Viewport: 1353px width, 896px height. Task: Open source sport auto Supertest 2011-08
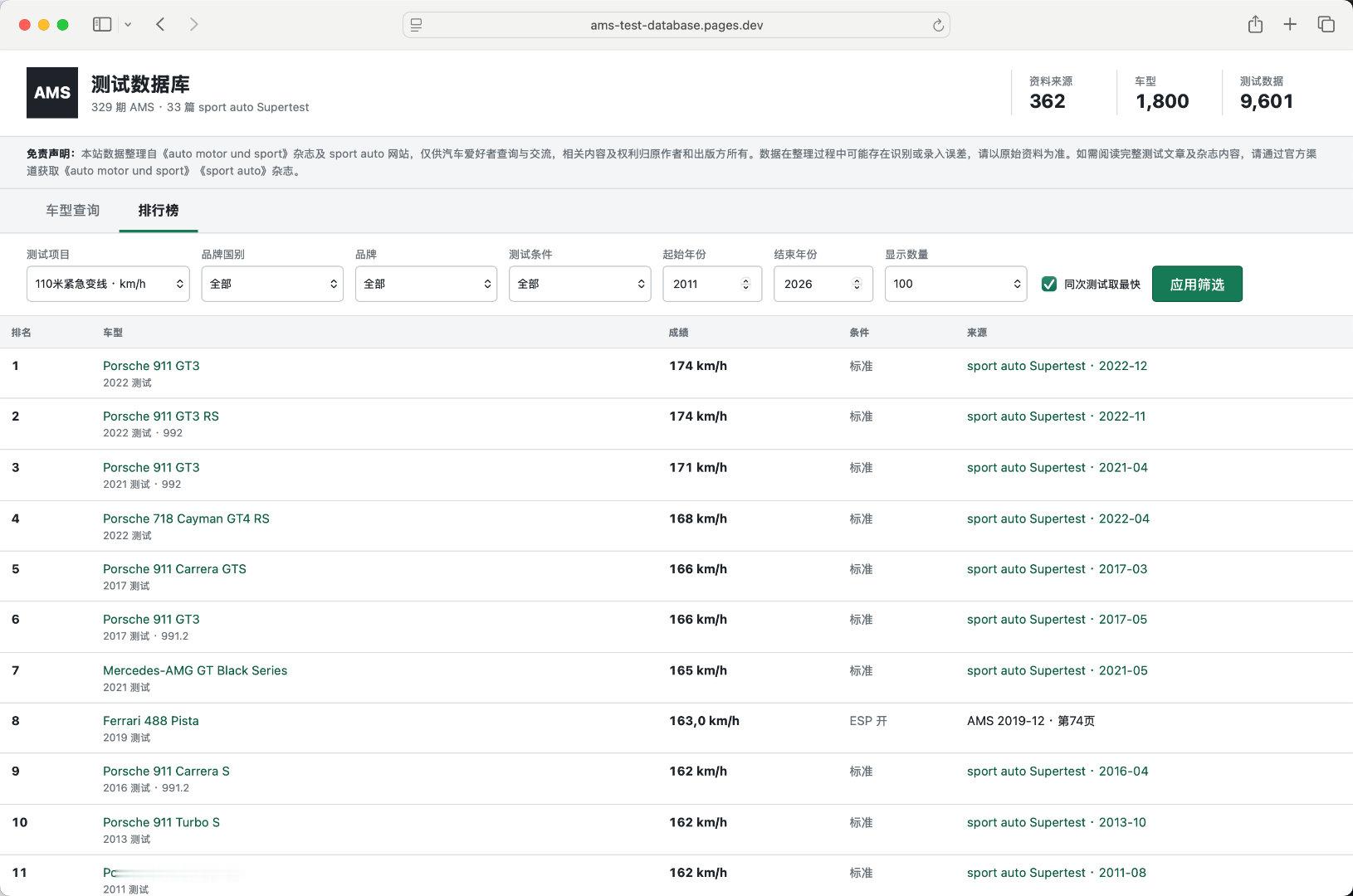1057,873
